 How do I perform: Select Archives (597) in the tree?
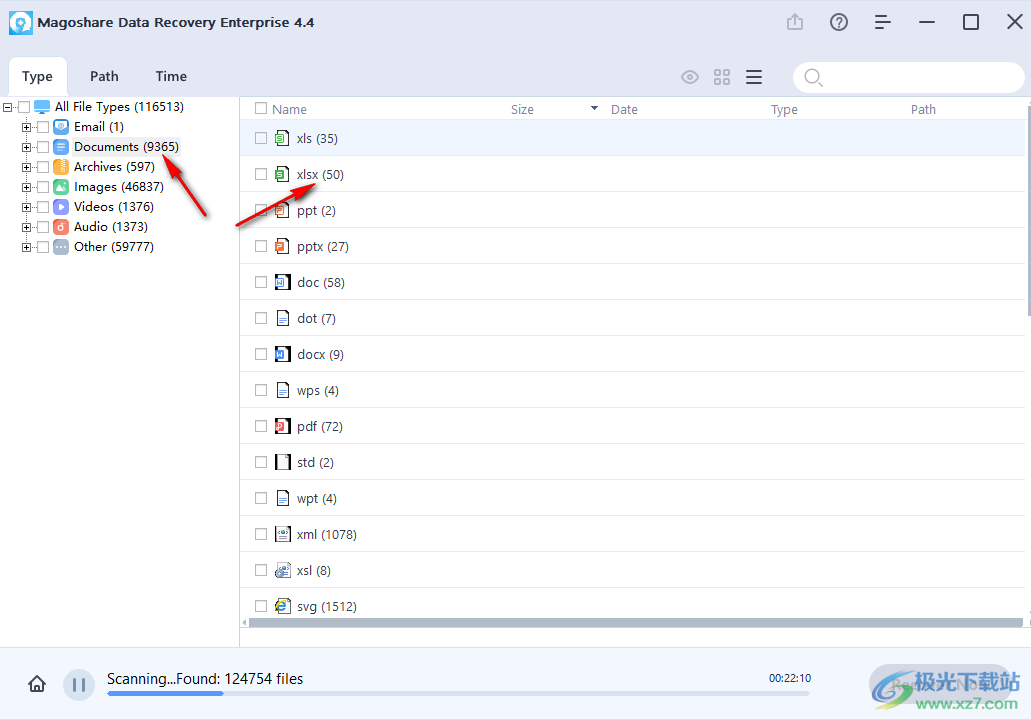pyautogui.click(x=114, y=166)
